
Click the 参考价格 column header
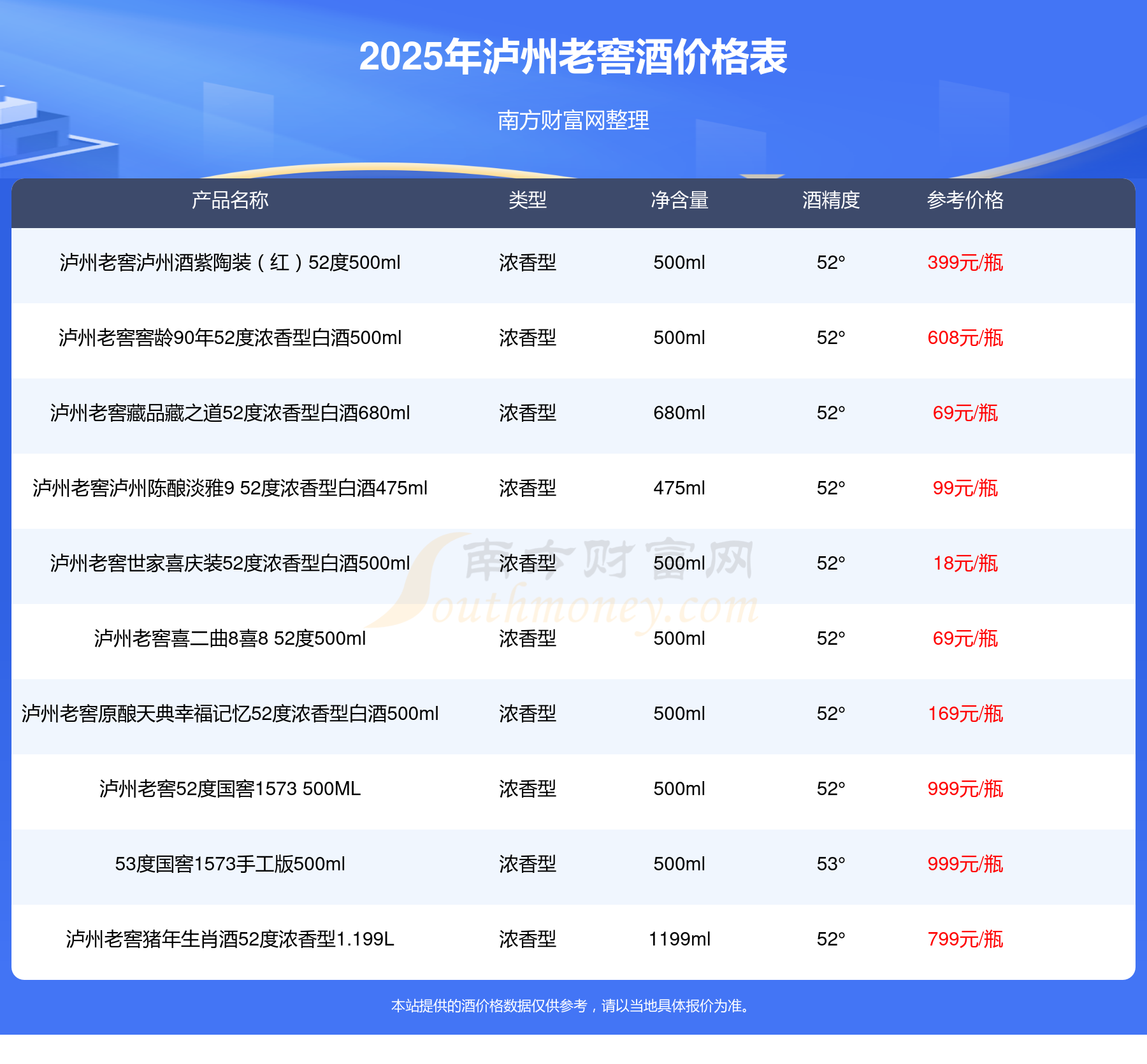[965, 200]
